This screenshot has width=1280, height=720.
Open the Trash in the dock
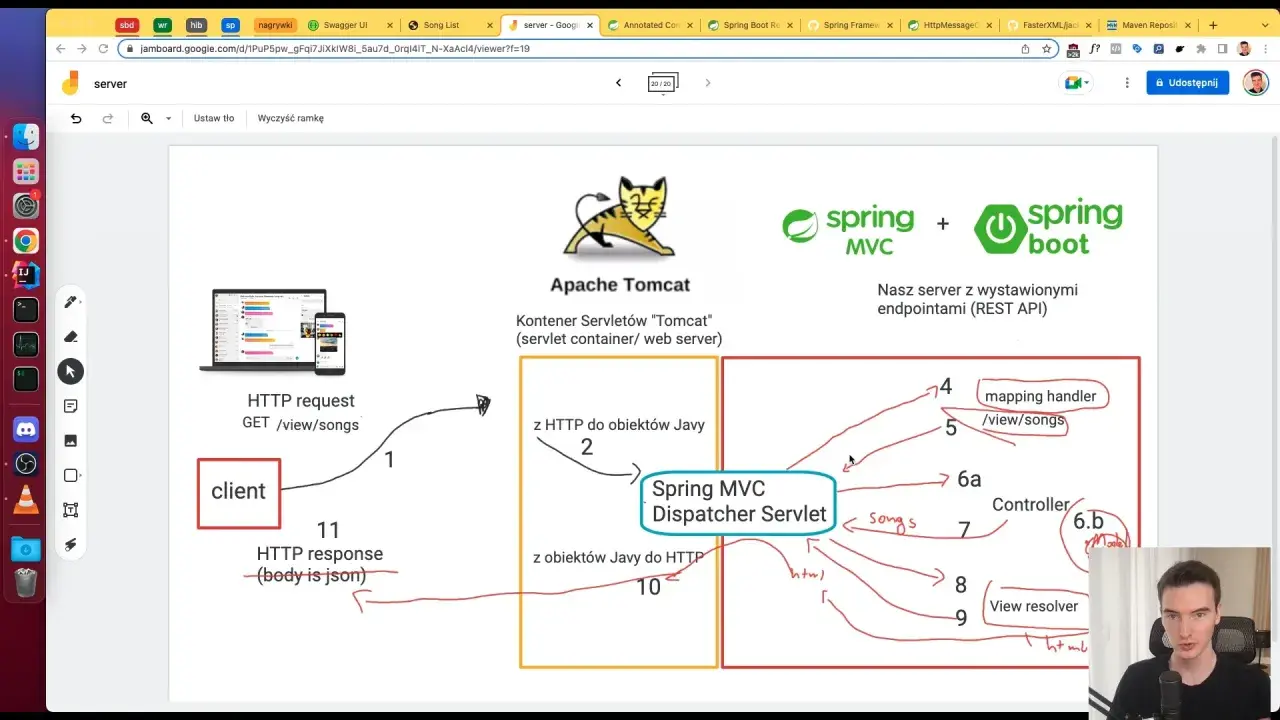pyautogui.click(x=26, y=582)
